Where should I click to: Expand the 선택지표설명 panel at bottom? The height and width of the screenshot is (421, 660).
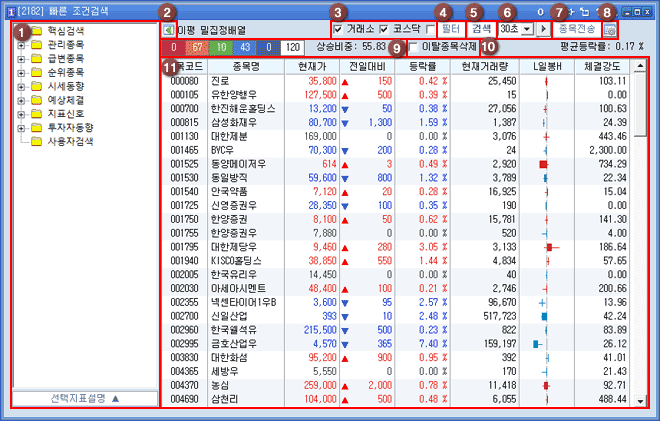[x=78, y=398]
